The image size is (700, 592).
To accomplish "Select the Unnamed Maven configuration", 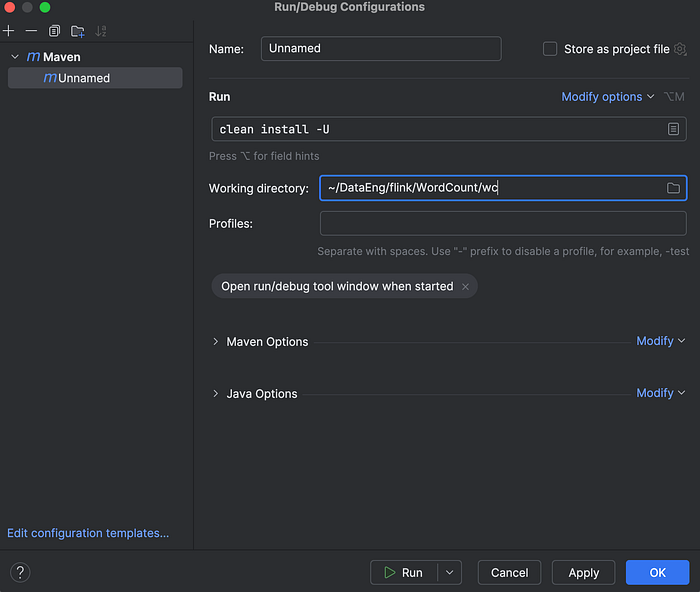I will pyautogui.click(x=84, y=78).
